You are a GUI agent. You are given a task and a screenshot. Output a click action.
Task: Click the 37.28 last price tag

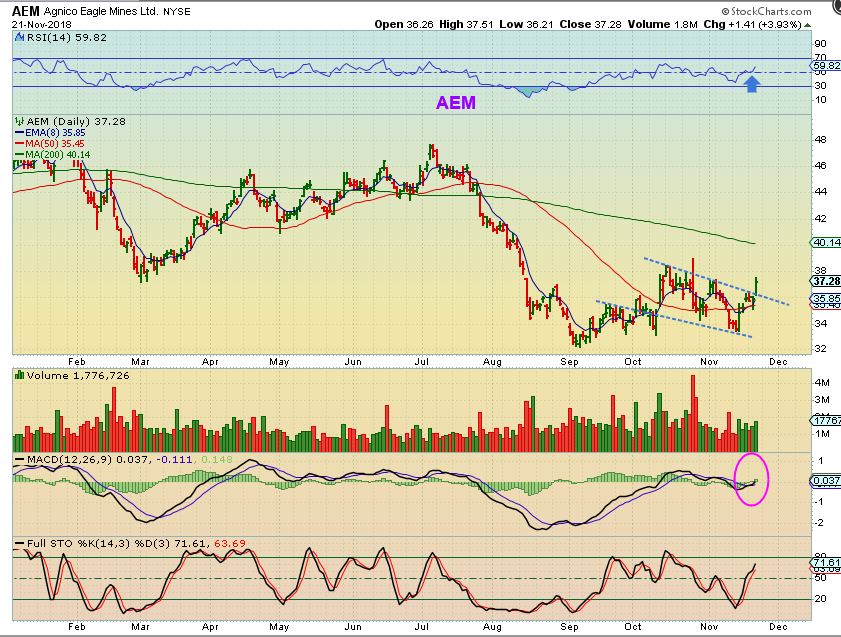(x=826, y=281)
